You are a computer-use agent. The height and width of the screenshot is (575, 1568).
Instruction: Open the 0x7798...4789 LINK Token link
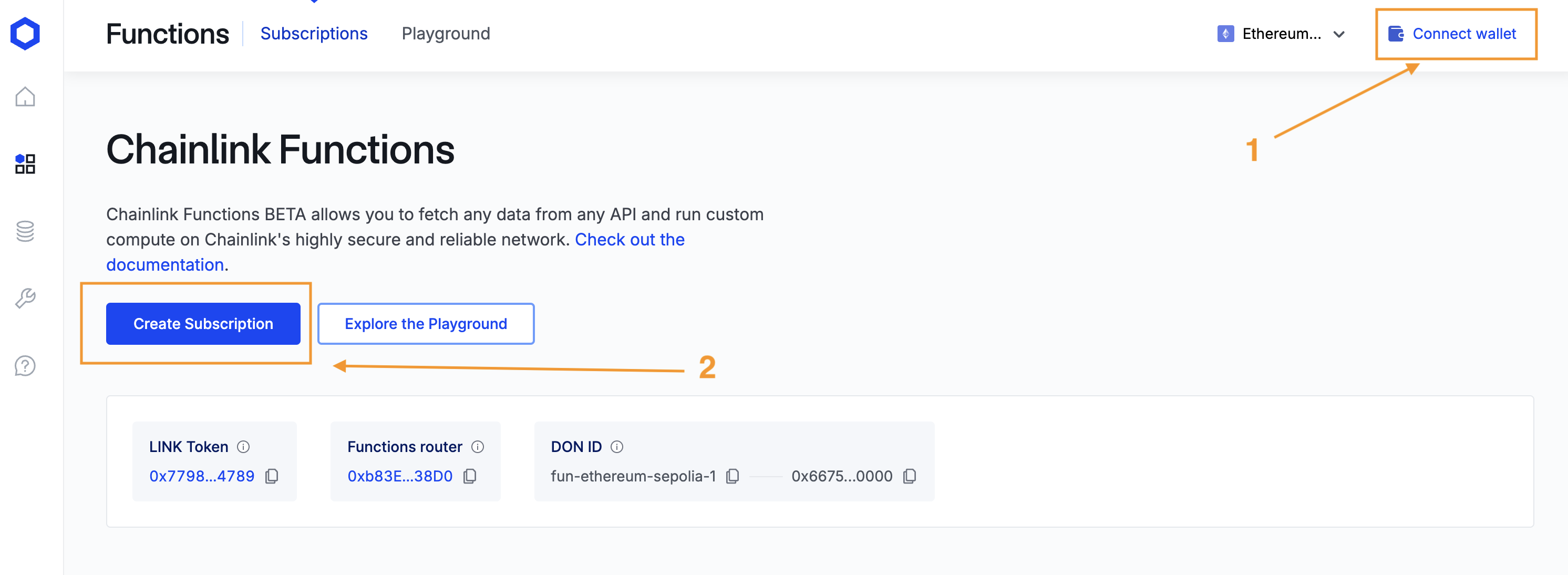coord(201,476)
